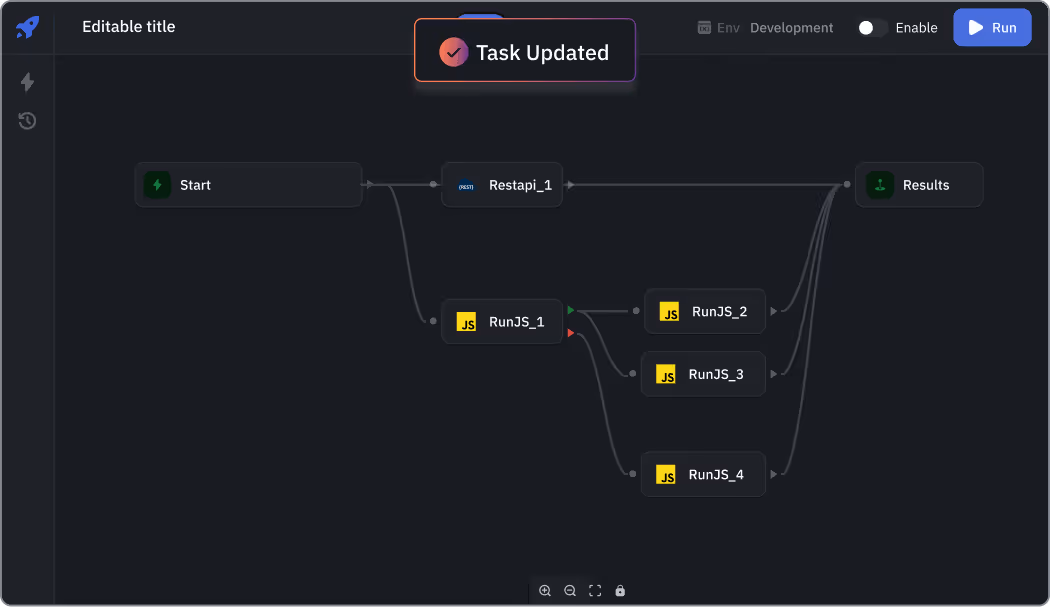Click RunJS_1 green success output handle
1050x607 pixels.
click(x=571, y=310)
